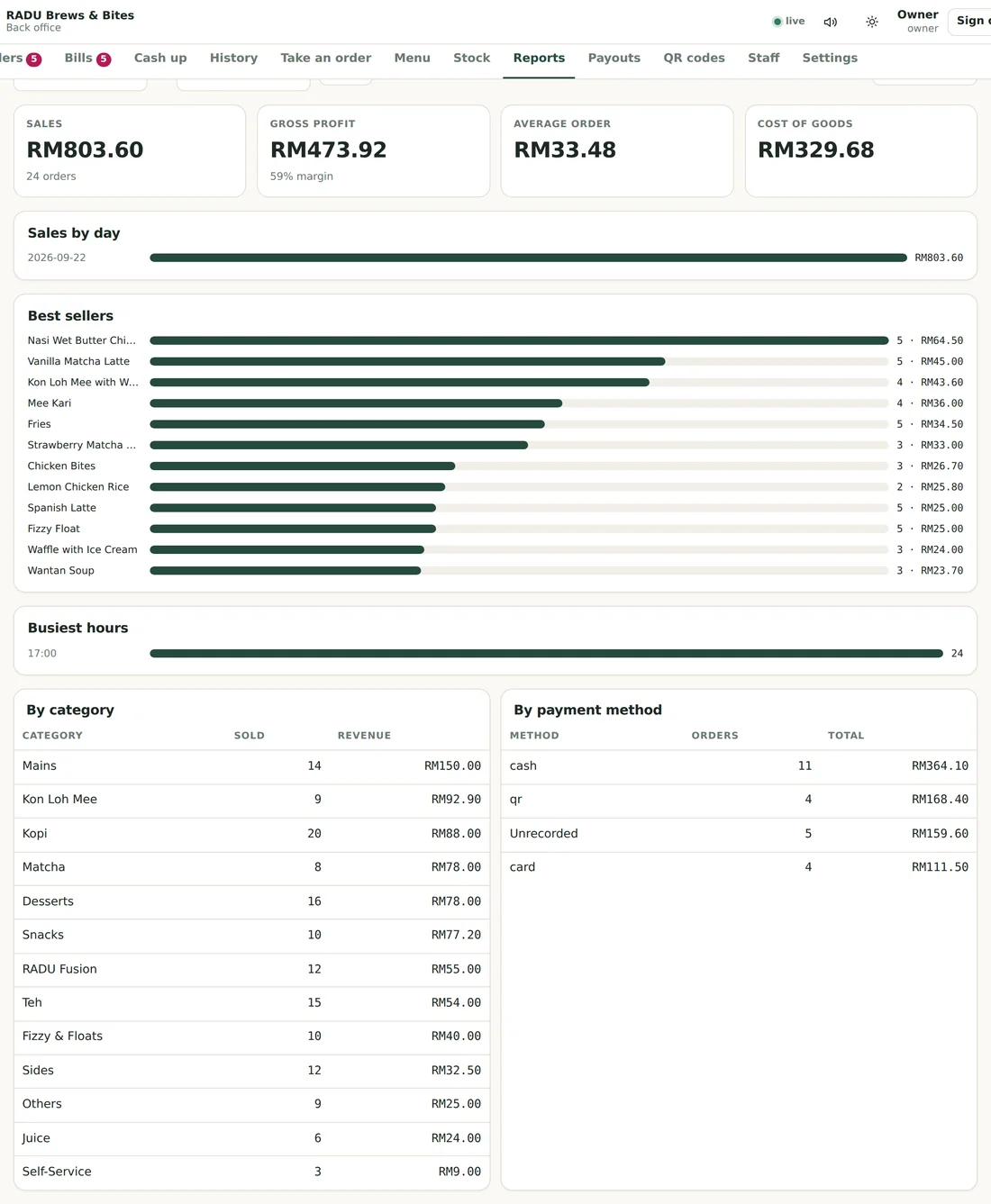Screen dimensions: 991x1204
Task: Click the qr payment method row
Action: 739,800
